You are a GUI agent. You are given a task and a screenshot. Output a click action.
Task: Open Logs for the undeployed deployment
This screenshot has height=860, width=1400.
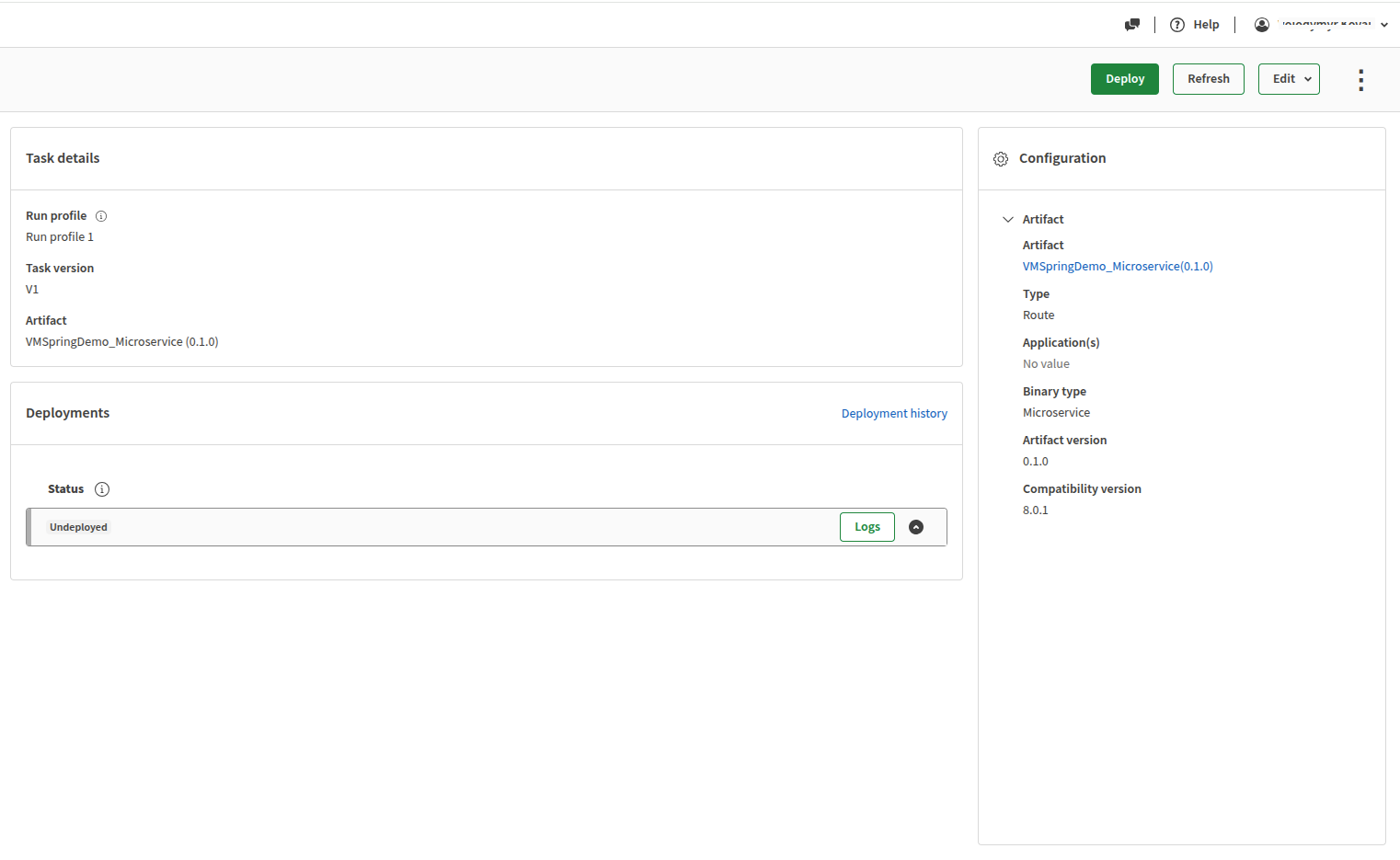coord(867,527)
